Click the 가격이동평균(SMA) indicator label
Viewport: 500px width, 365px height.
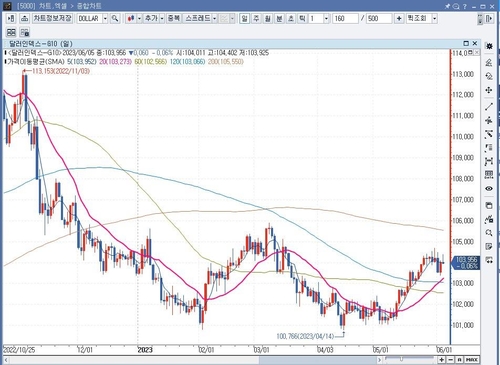36,62
